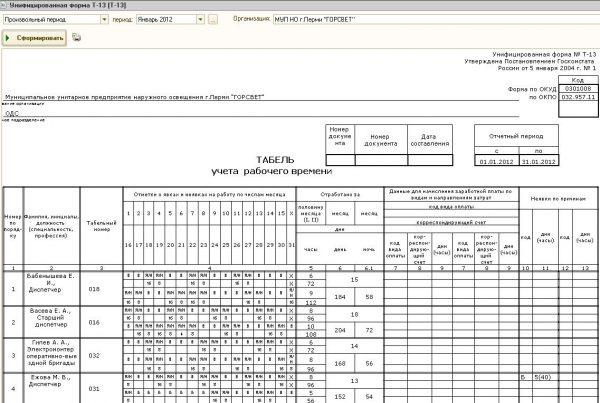Screen dimensions: 600x403
Task: Click the Организация input field
Action: click(436, 19)
